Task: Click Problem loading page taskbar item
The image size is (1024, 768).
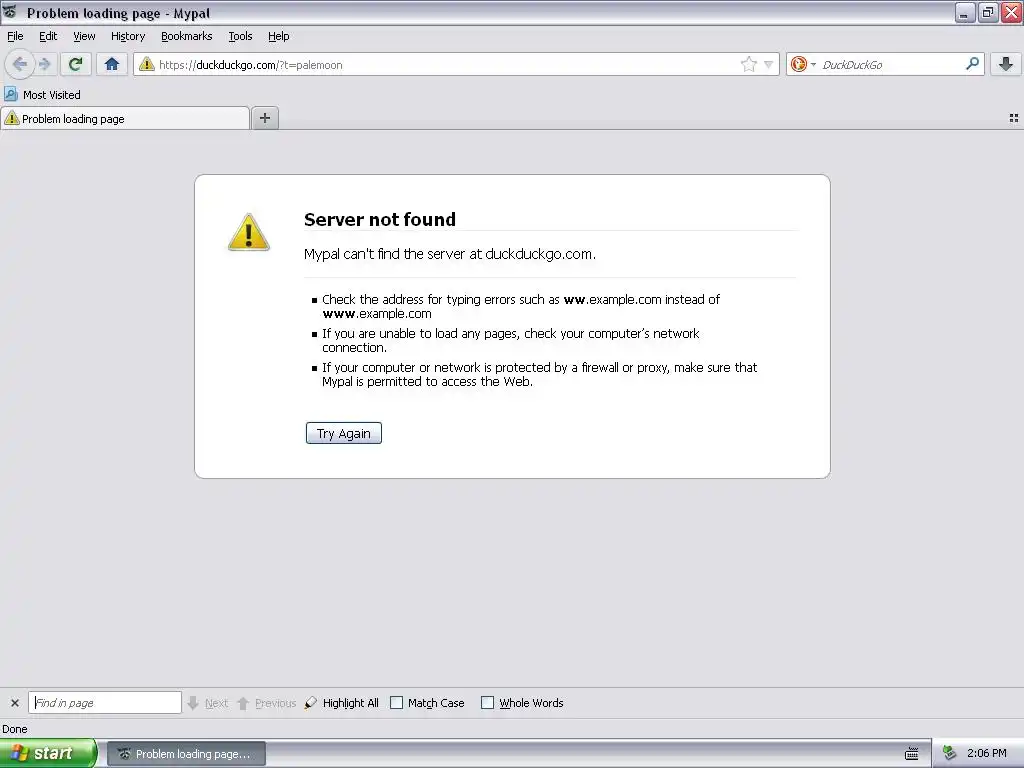Action: [x=186, y=754]
